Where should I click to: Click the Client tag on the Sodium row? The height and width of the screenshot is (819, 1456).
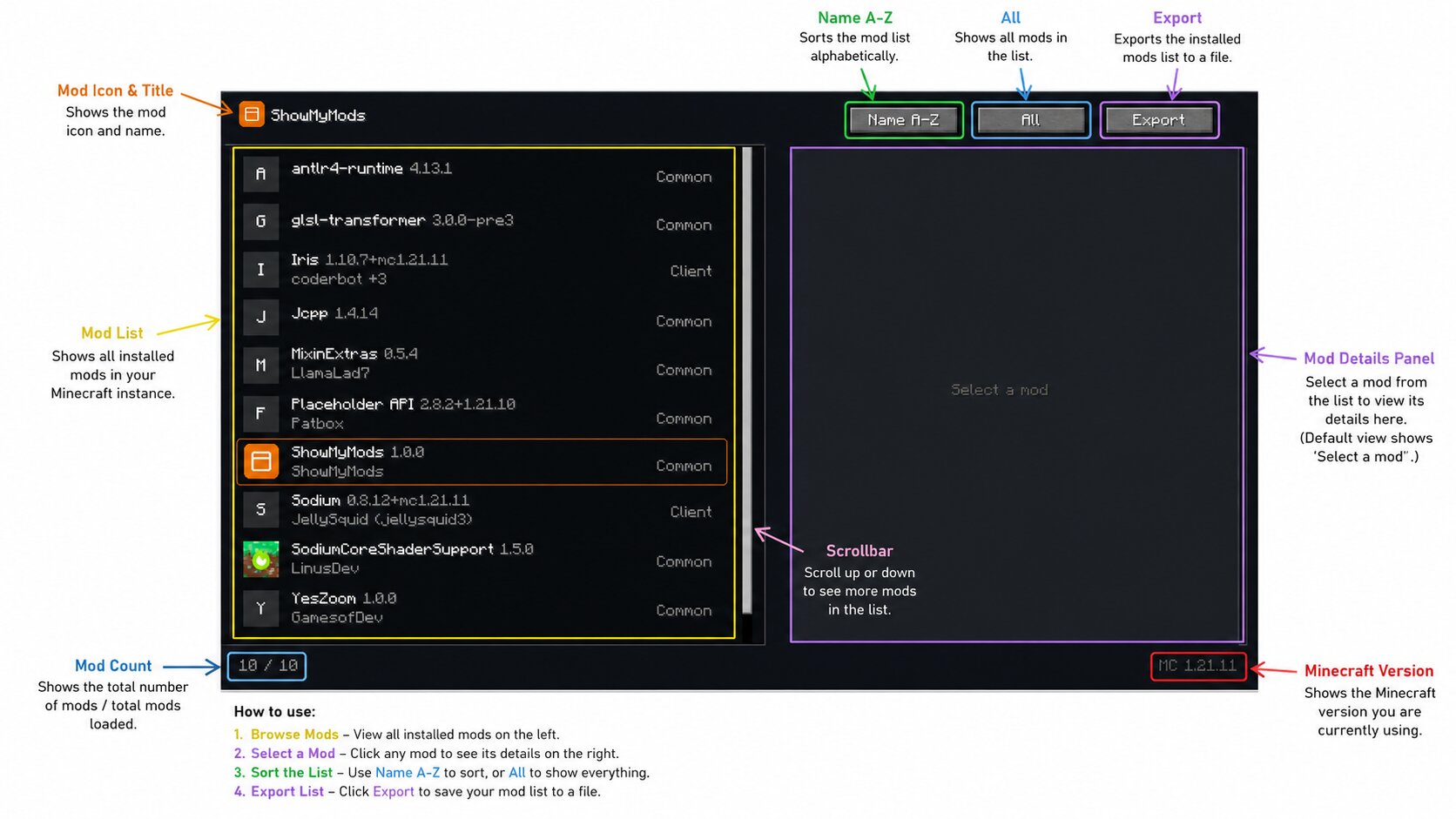tap(691, 513)
